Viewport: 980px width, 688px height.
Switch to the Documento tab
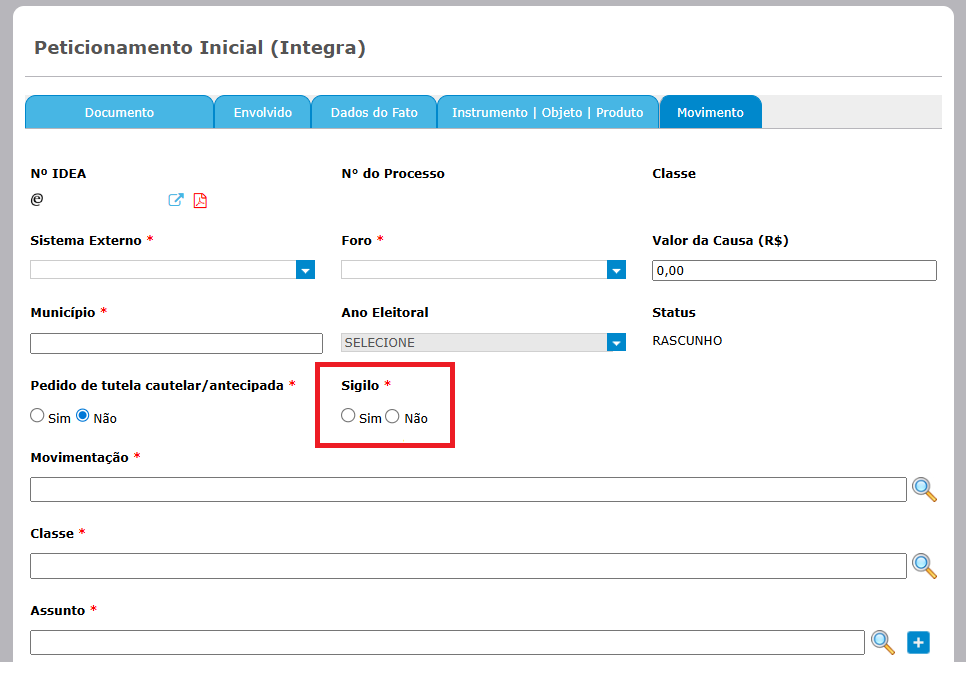[x=119, y=112]
